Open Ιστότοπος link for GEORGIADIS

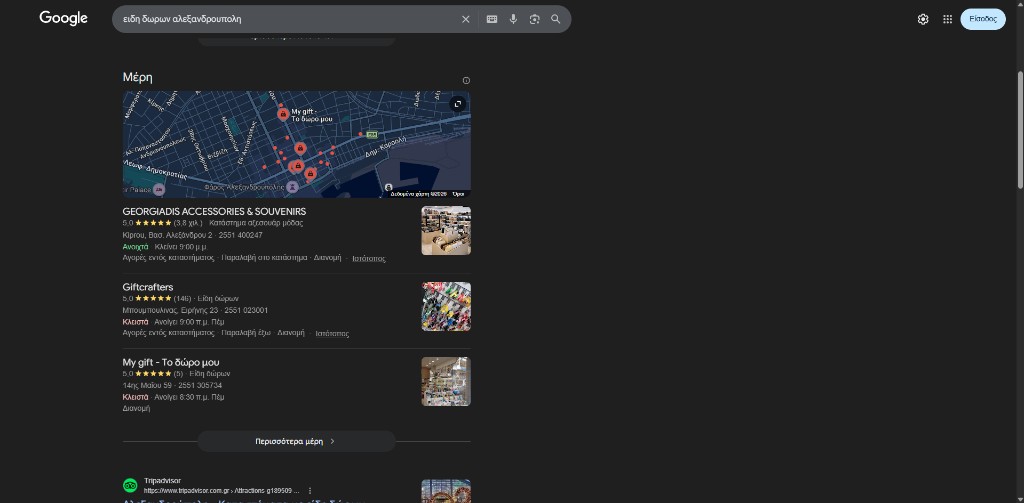[x=369, y=259]
